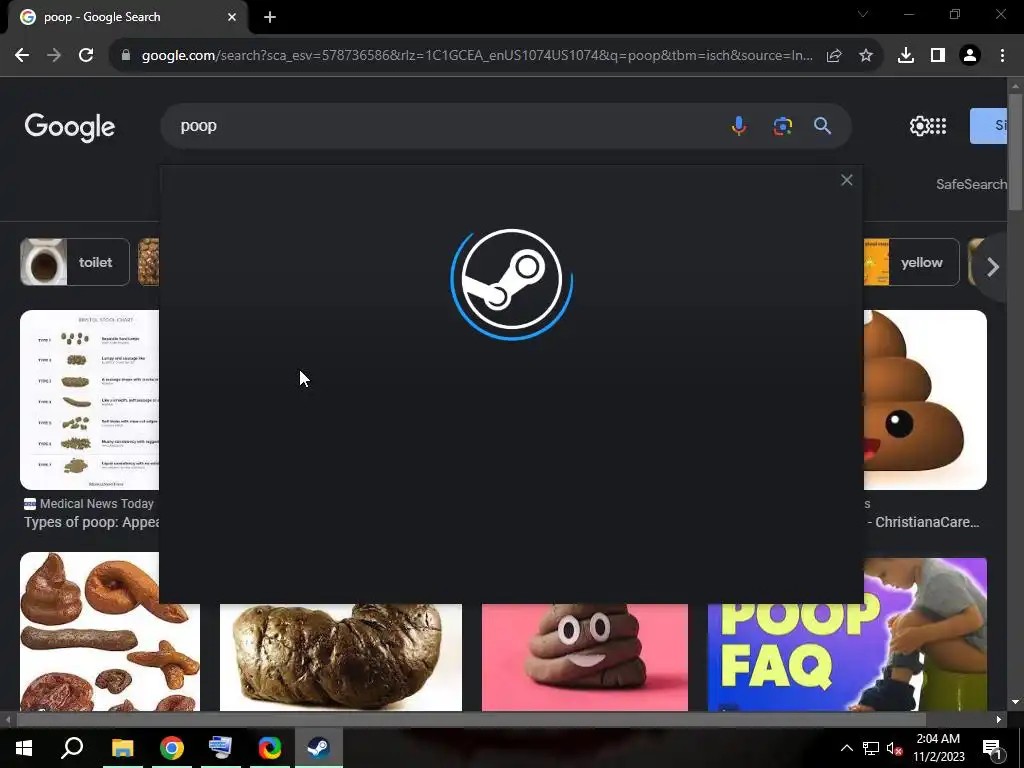Open the Bristol stool chart thumbnail
The image size is (1024, 768).
[89, 400]
